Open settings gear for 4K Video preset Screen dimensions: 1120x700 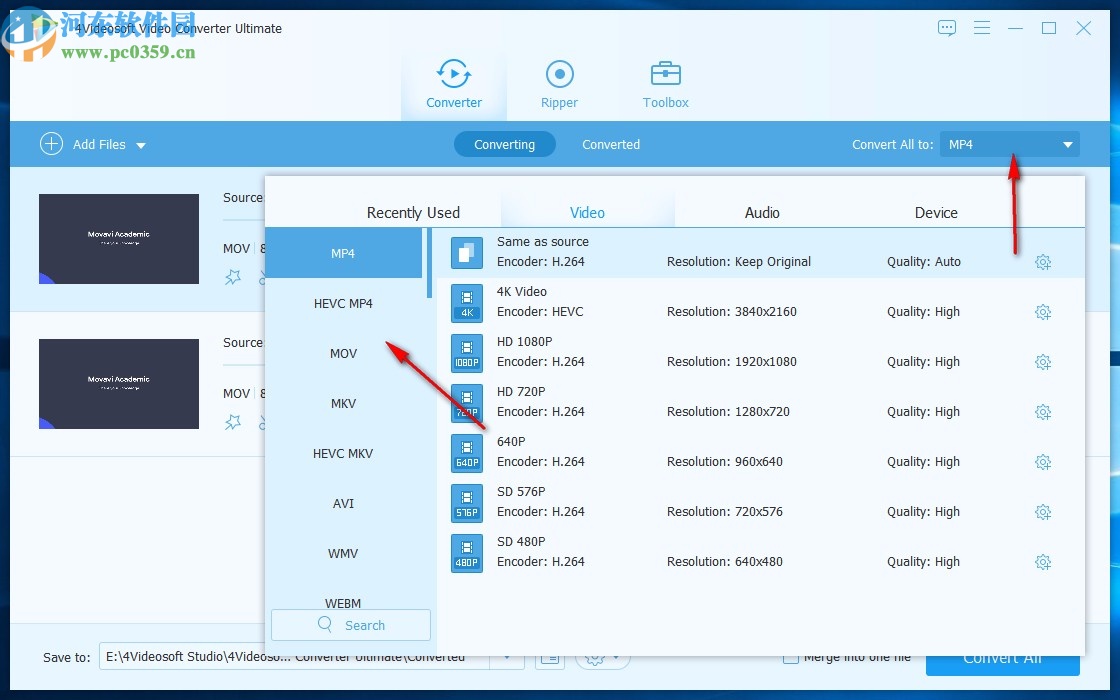pyautogui.click(x=1043, y=312)
